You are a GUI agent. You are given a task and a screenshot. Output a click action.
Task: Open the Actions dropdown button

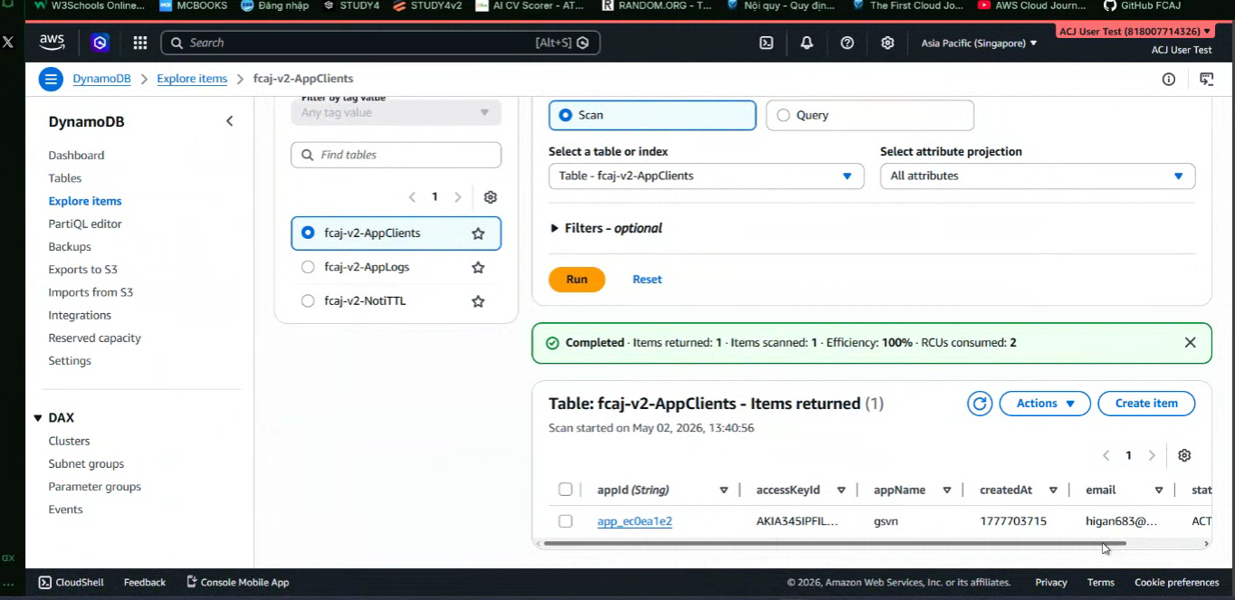click(x=1045, y=403)
